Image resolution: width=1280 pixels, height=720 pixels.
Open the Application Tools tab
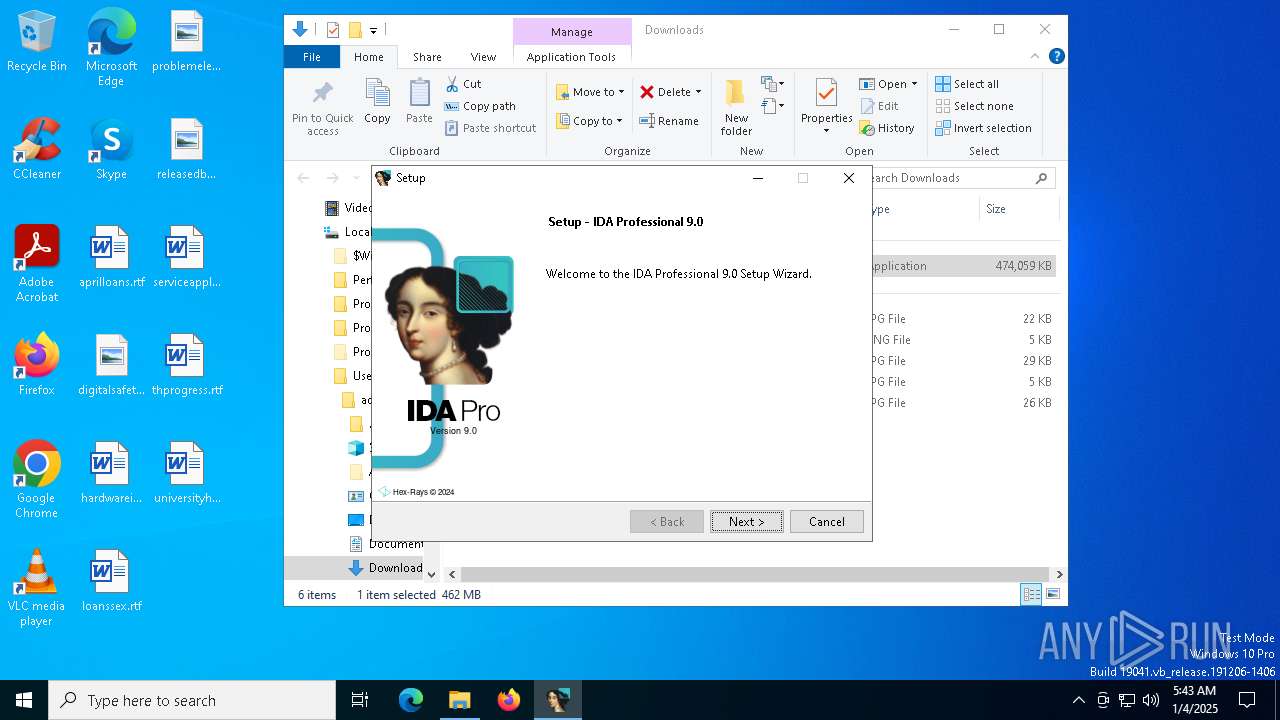point(571,57)
